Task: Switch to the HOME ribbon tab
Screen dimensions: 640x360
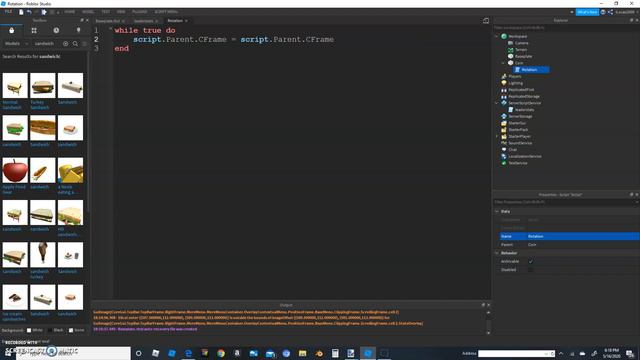Action: 70,12
